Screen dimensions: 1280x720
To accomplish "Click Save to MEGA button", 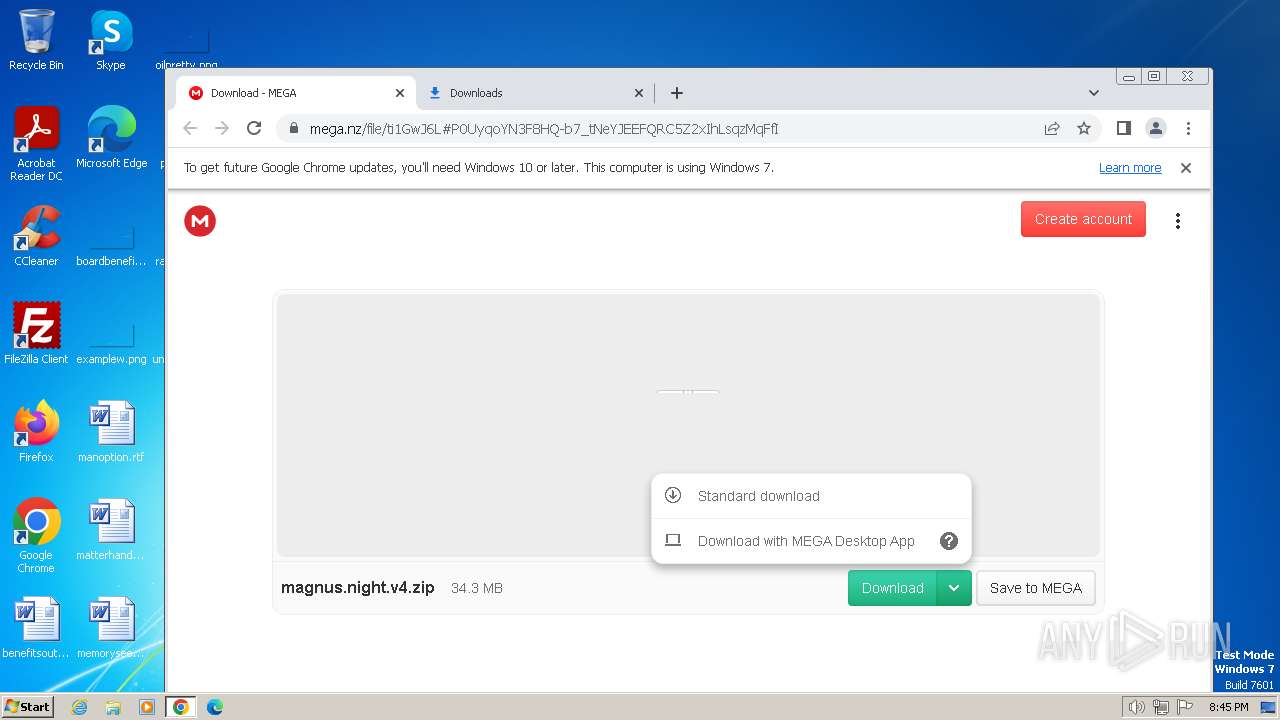I will pos(1036,588).
